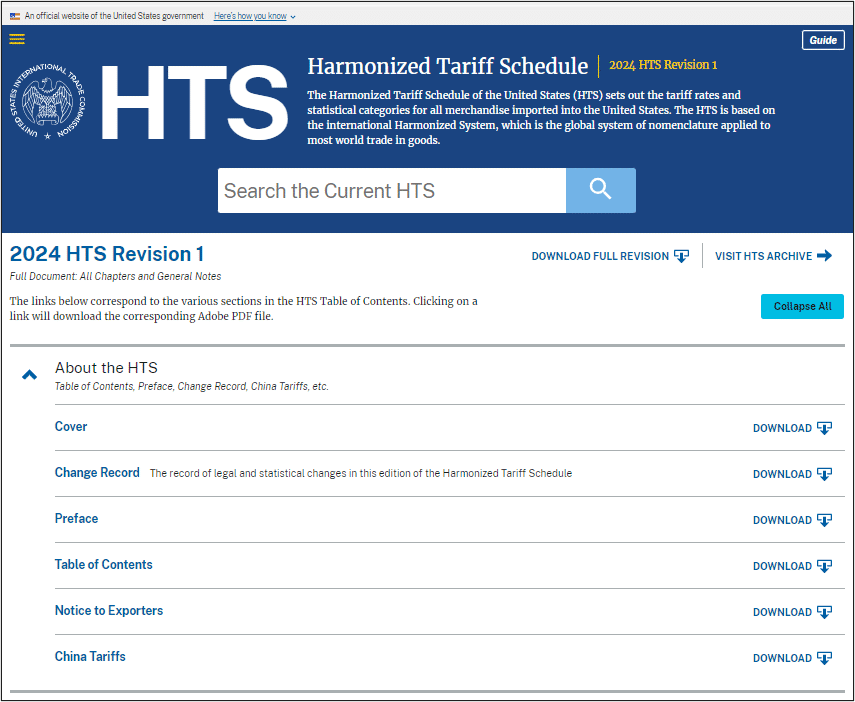Click the Collapse All button
Viewport: 855px width, 702px height.
coord(802,307)
